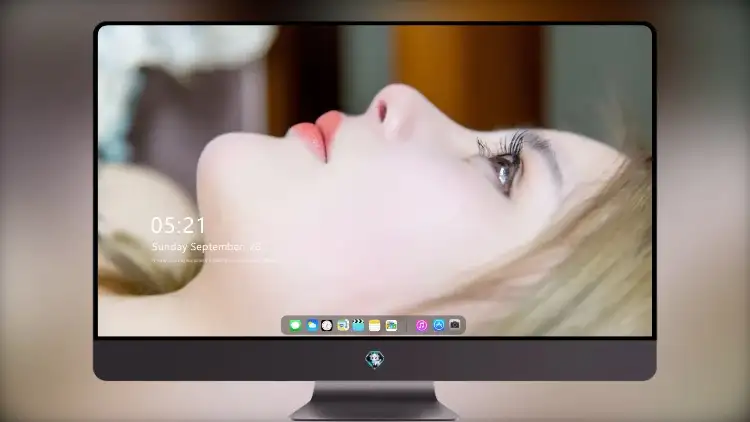Open the clapperboard video app in dock
750x422 pixels.
tap(358, 325)
